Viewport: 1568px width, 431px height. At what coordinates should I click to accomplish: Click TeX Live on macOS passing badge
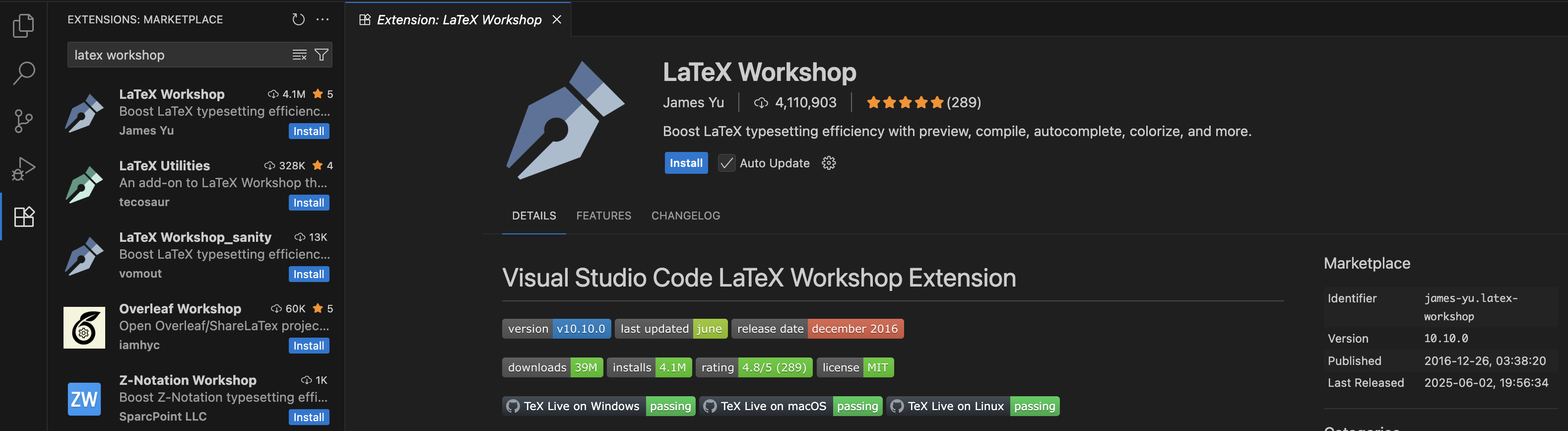click(790, 406)
